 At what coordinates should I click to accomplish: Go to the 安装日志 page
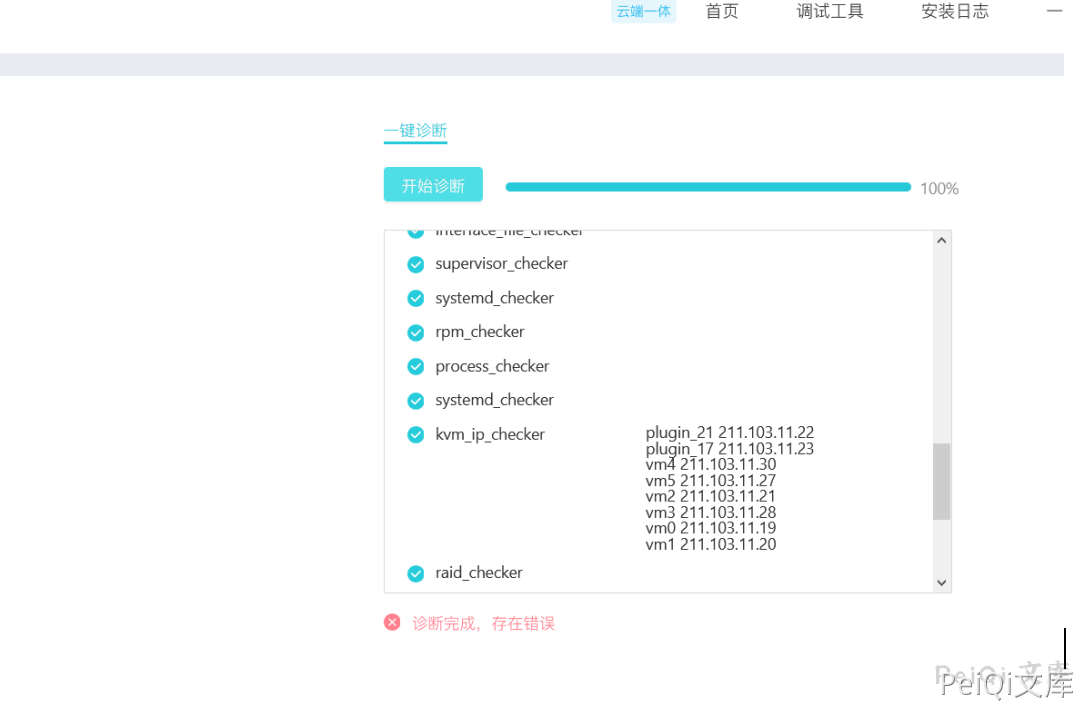[x=955, y=12]
